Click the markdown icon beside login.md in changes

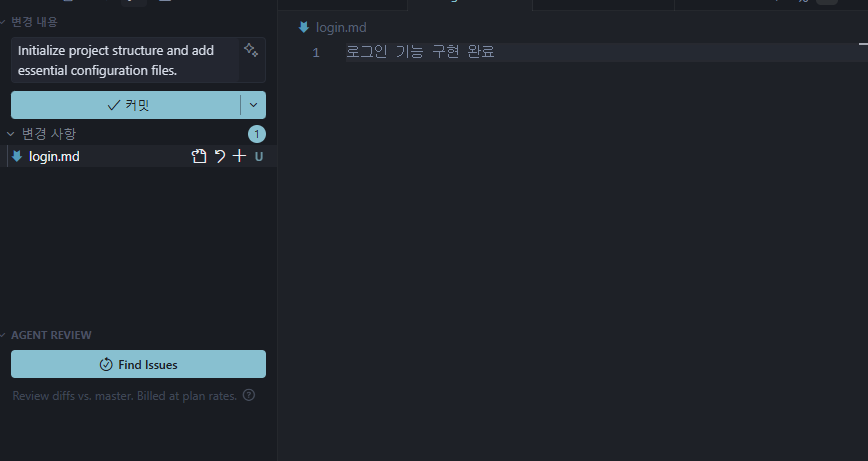click(x=17, y=156)
